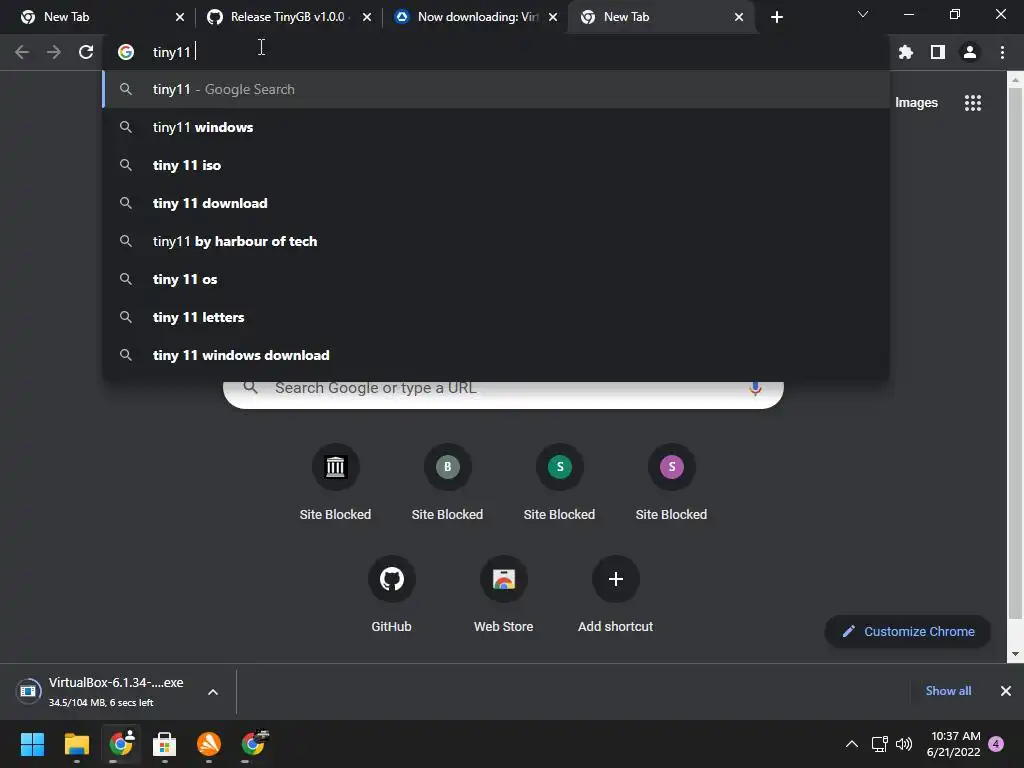Open the Chrome three-dot menu
1024x768 pixels.
tap(1002, 52)
